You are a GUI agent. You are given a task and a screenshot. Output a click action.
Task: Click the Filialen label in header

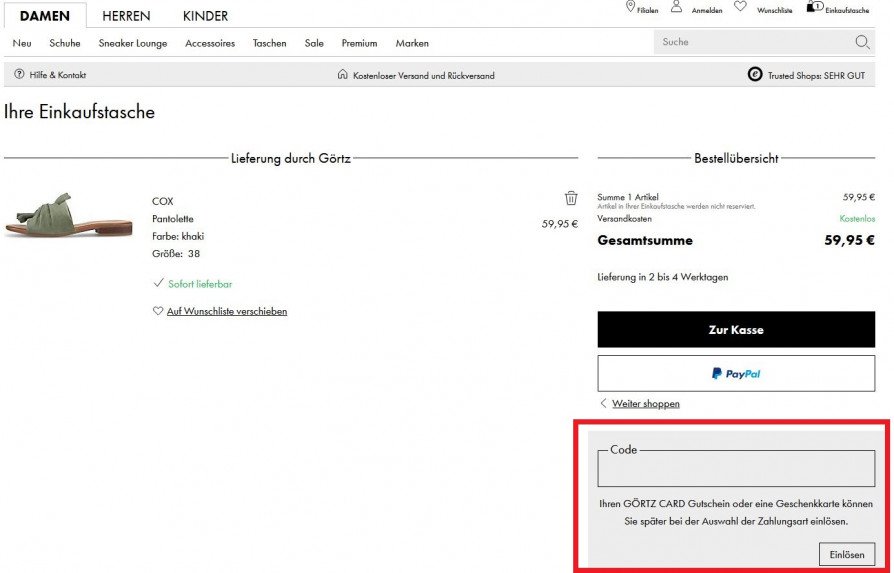648,10
